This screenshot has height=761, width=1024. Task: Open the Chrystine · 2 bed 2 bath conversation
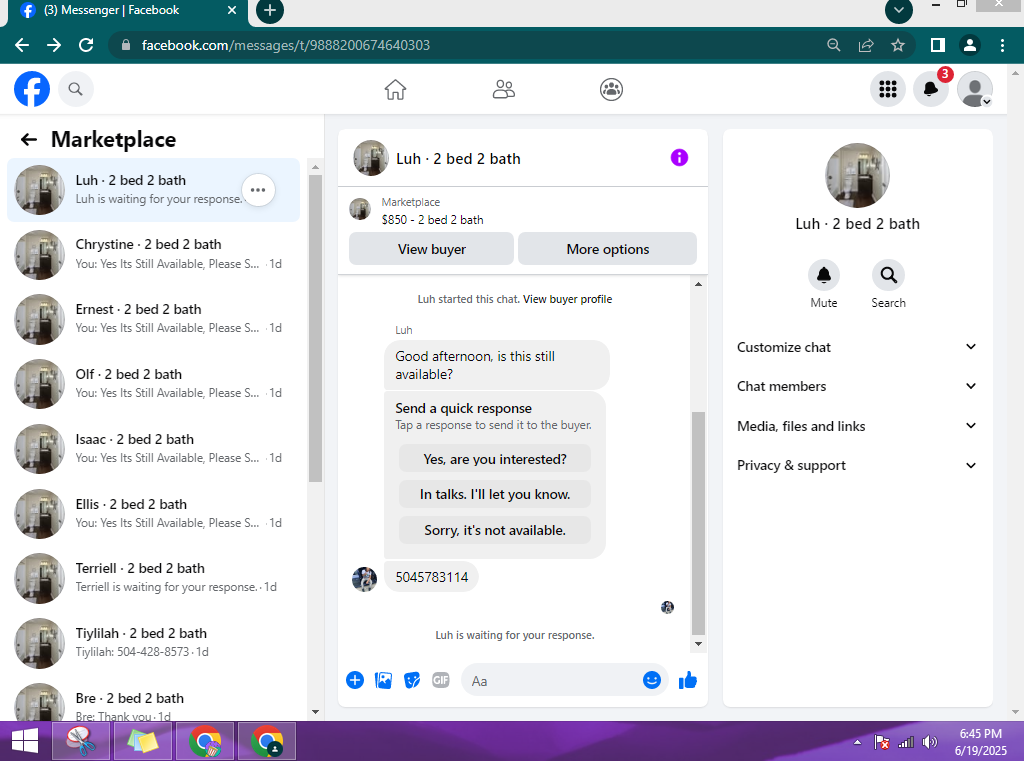153,254
